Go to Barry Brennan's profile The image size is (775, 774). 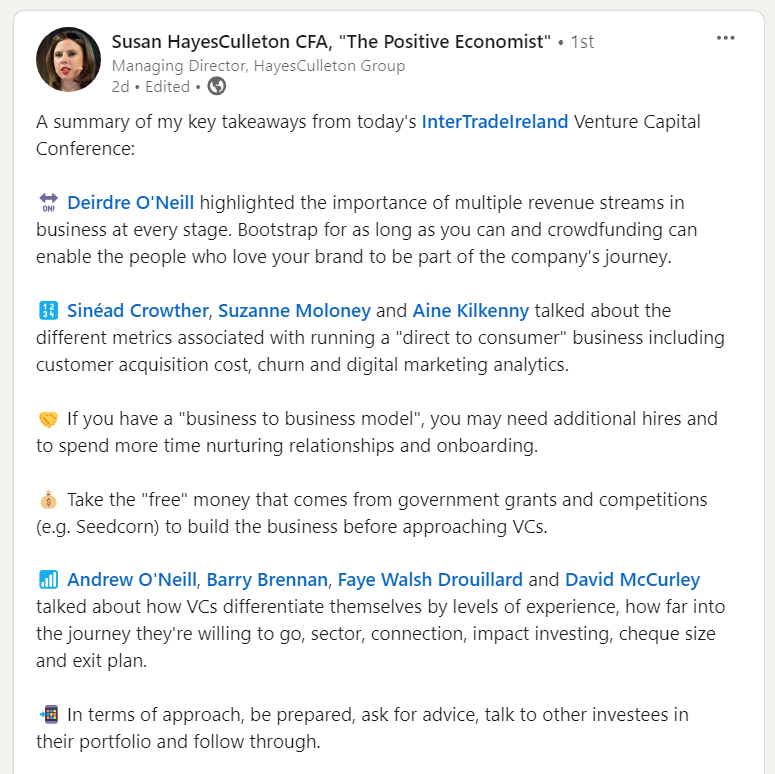click(267, 579)
